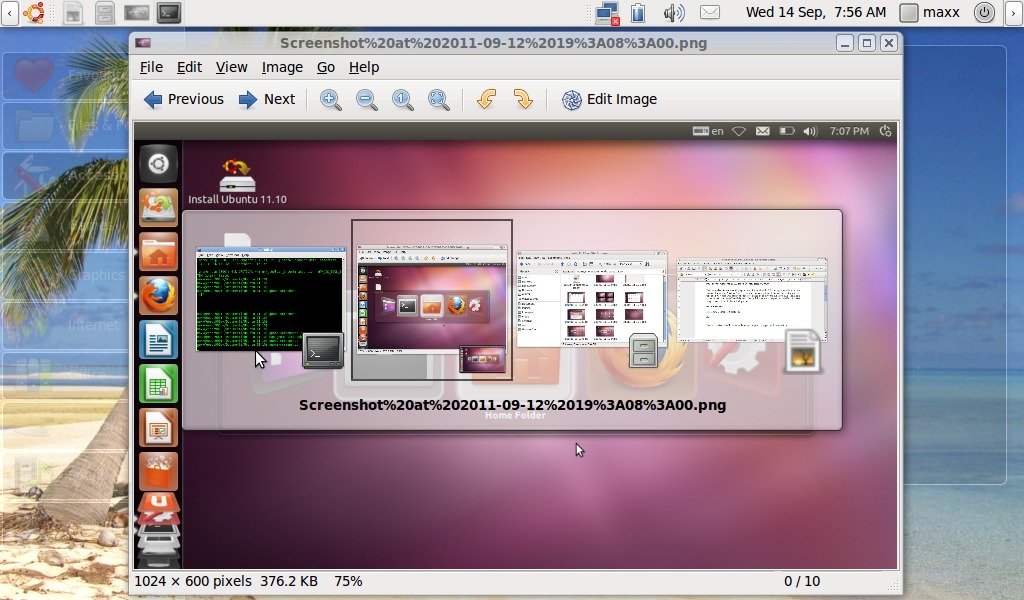Open the Help menu
This screenshot has width=1024, height=600.
[x=364, y=67]
